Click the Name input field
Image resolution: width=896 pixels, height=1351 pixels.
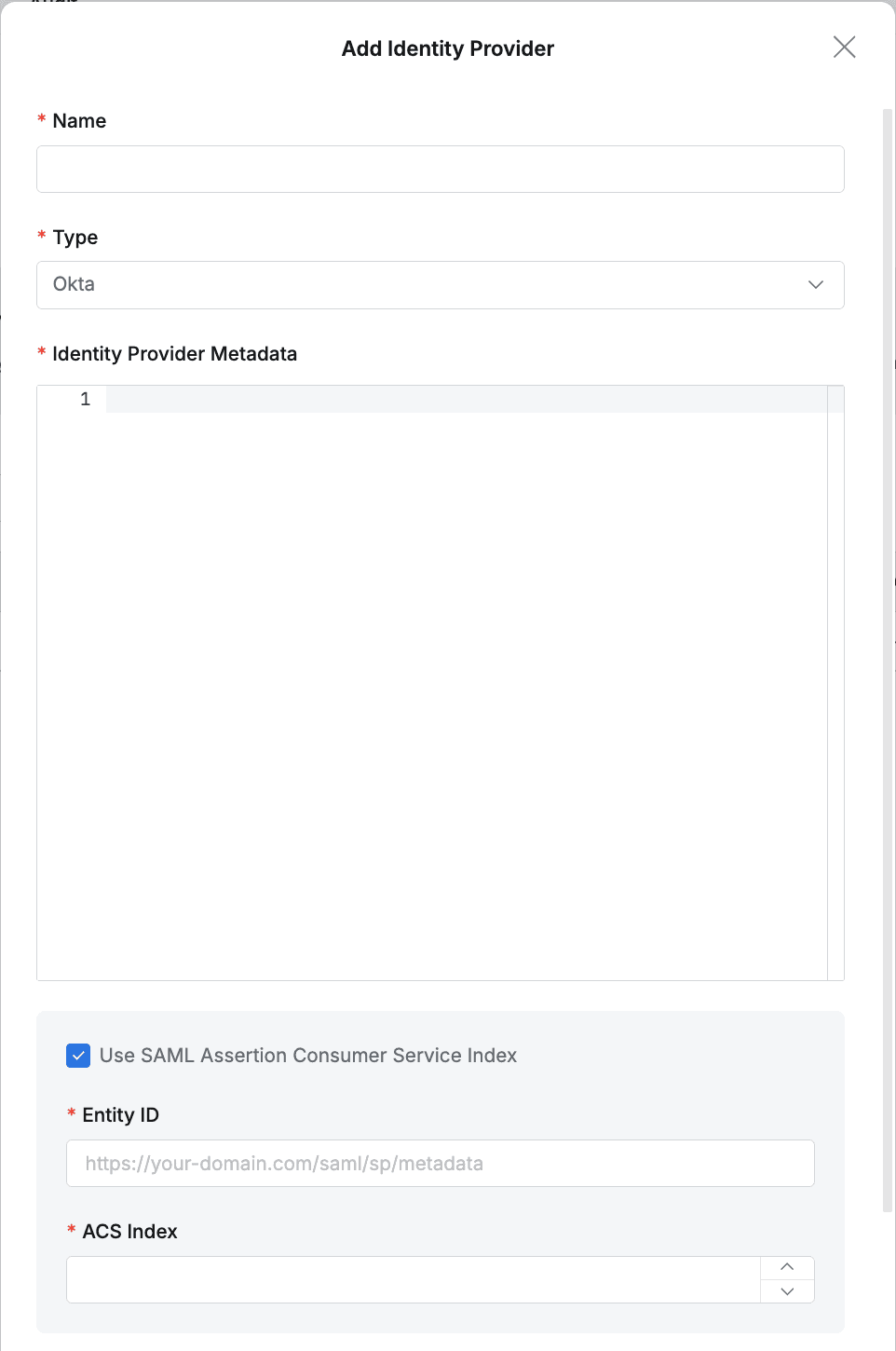pyautogui.click(x=440, y=170)
